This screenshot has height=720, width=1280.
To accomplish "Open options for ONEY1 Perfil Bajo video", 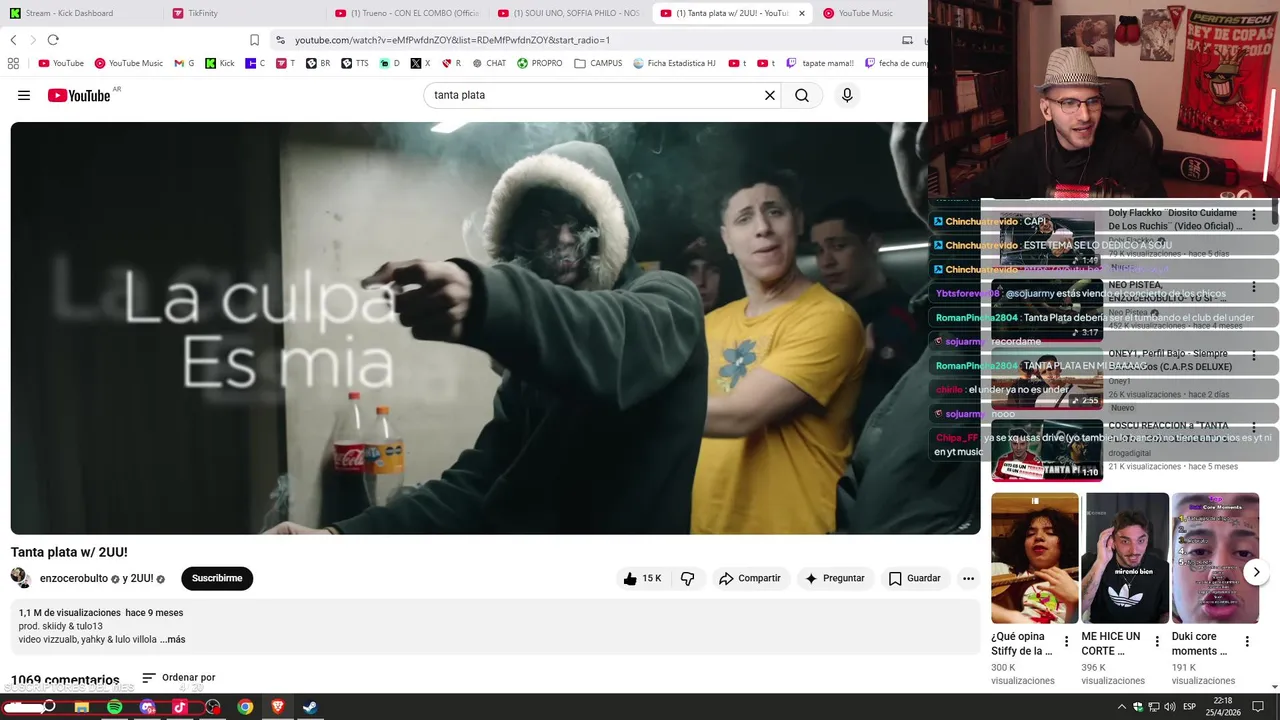I will tap(1254, 357).
